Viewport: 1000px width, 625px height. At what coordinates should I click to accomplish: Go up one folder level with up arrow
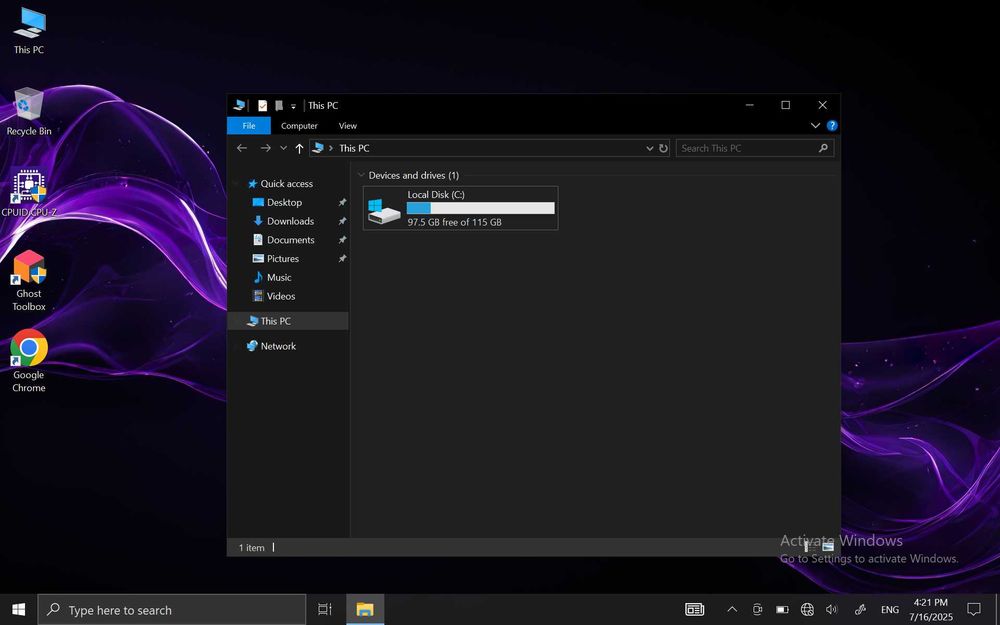[x=299, y=148]
